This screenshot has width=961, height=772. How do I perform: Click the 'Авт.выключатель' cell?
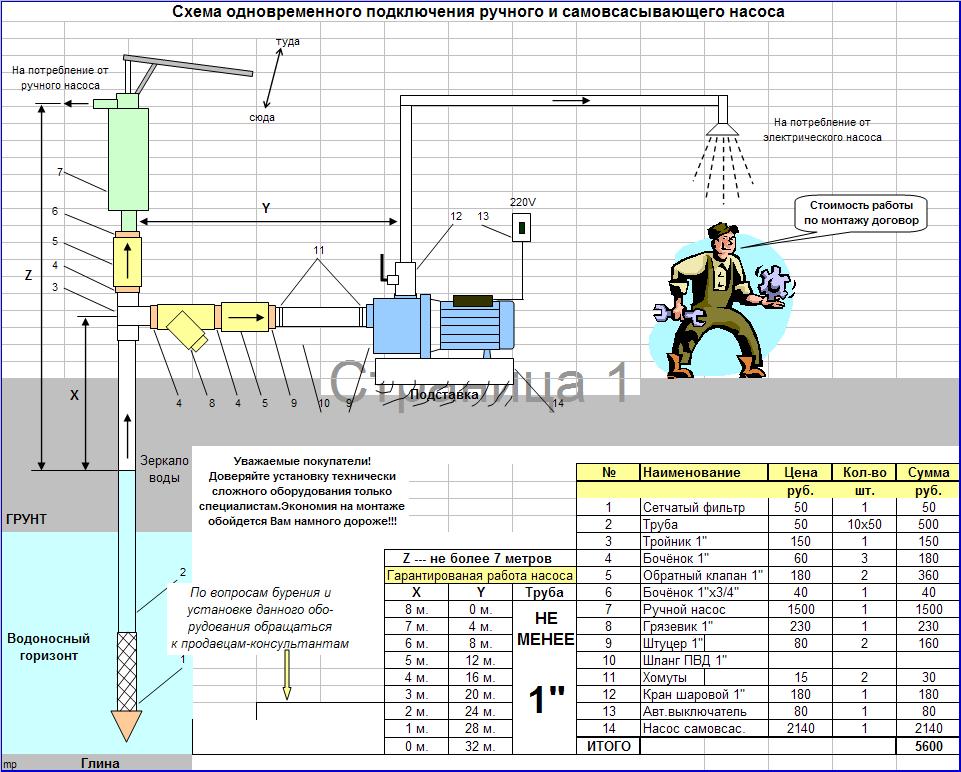click(x=704, y=712)
